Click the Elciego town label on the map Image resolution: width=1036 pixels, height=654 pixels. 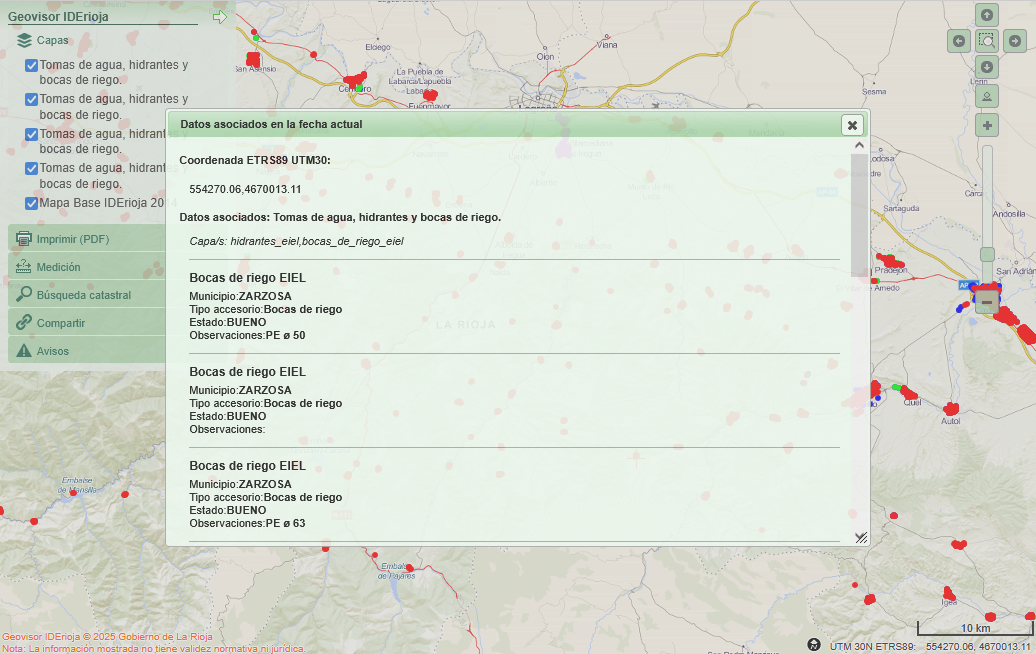point(378,47)
